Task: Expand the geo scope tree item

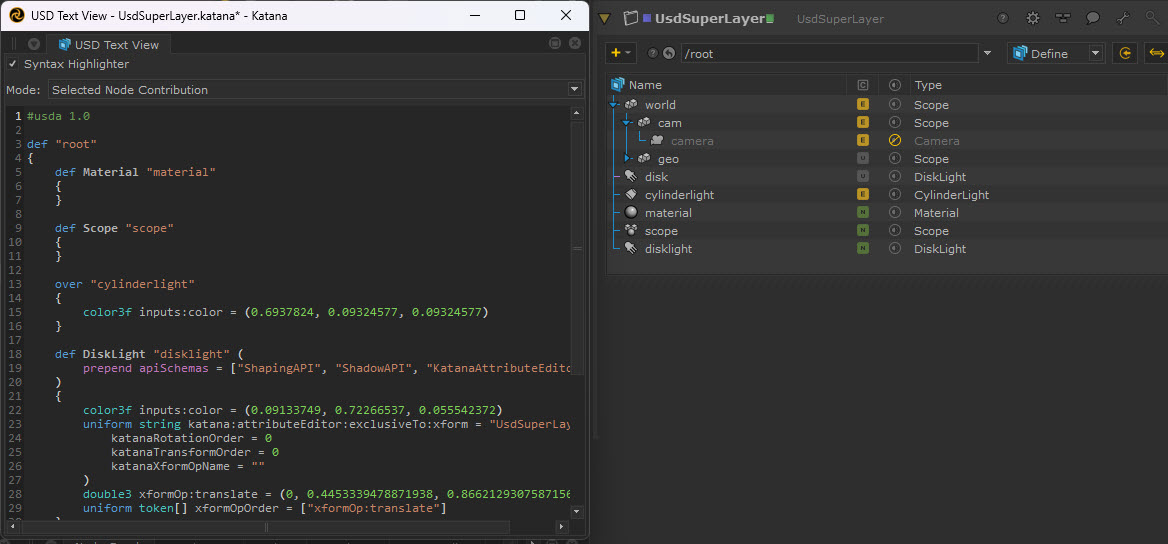Action: click(627, 159)
